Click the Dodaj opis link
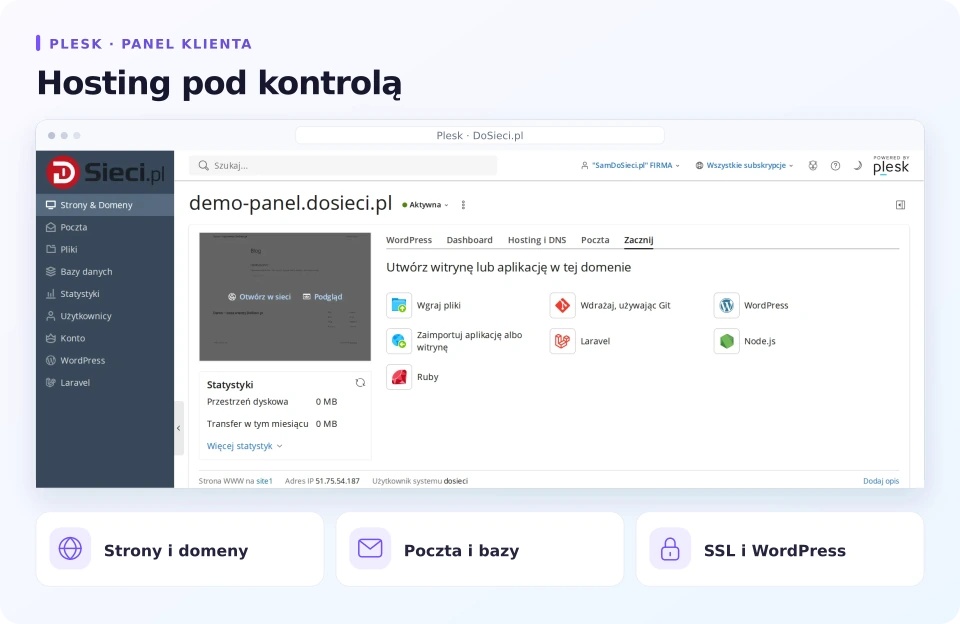 [881, 481]
